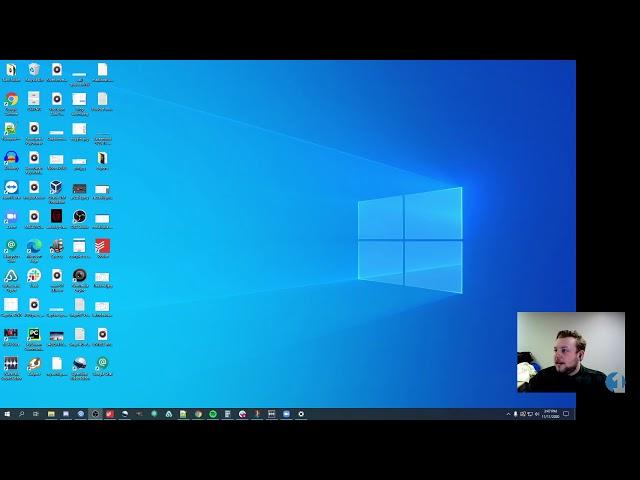Open the Windows Start menu
This screenshot has width=640, height=480.
(7, 414)
